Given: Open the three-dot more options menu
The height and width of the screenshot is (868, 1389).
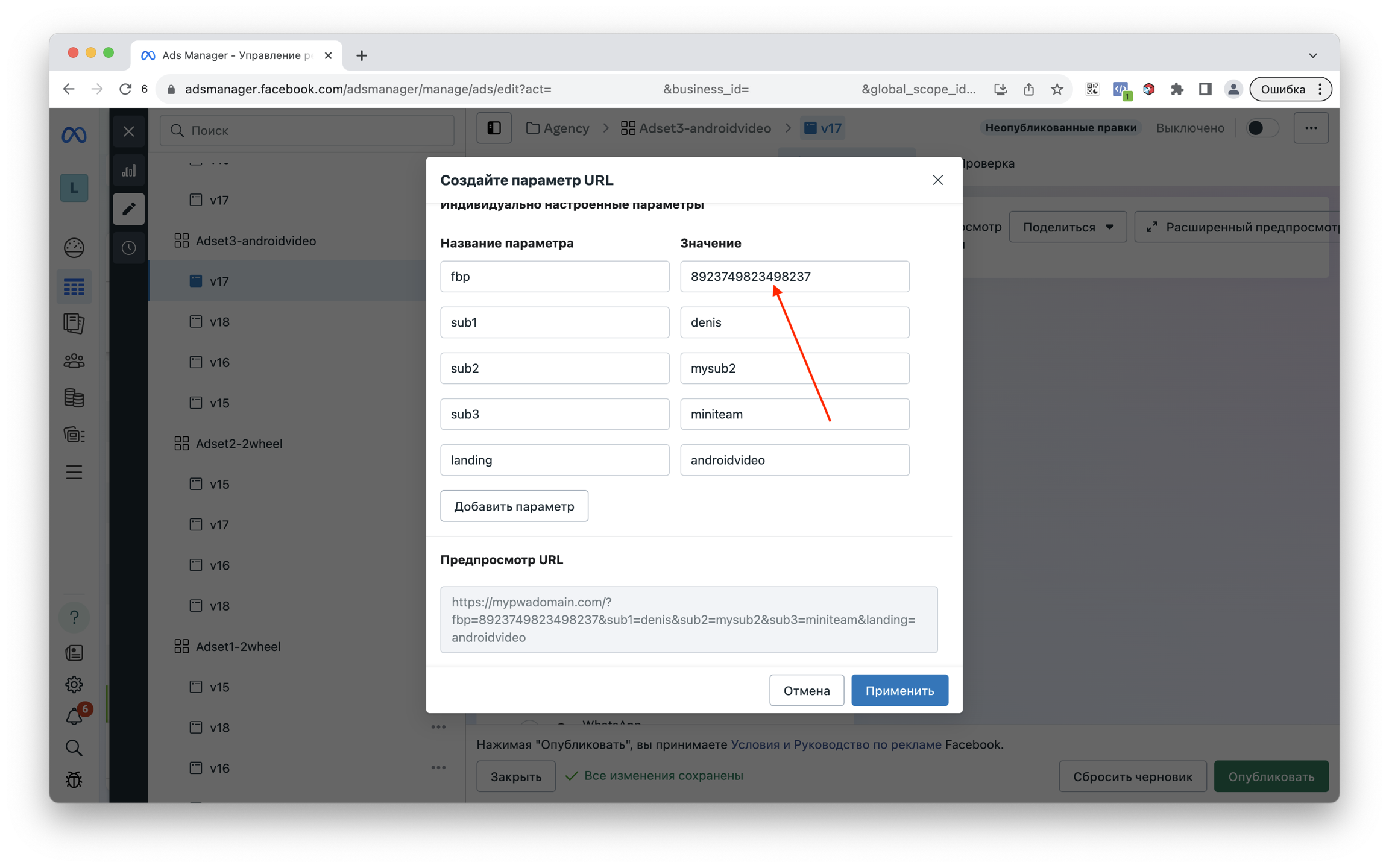Looking at the screenshot, I should [x=1311, y=128].
